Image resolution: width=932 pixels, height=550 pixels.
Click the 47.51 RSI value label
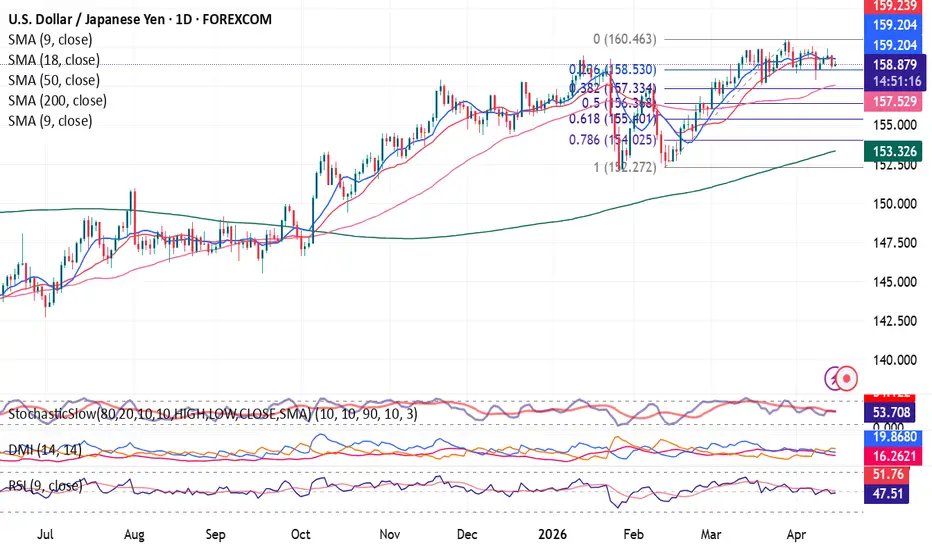pyautogui.click(x=887, y=494)
